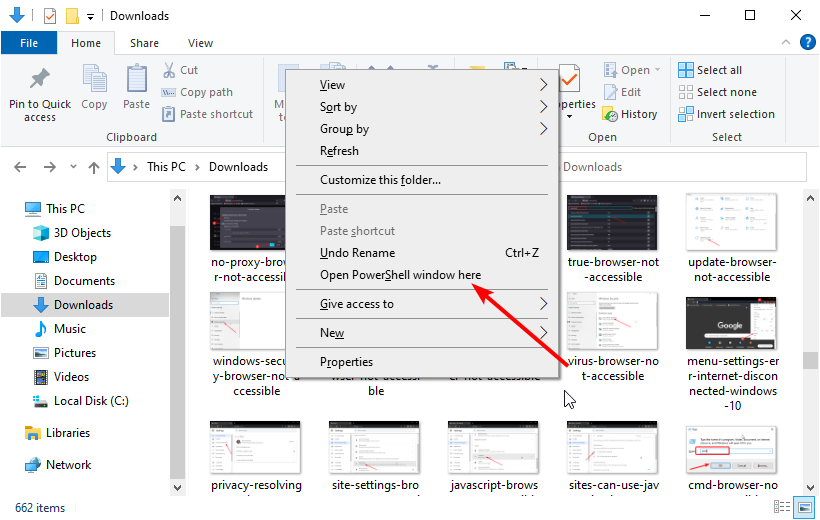Screen dimensions: 820x520
Task: Click the Pin to Quick access icon
Action: click(x=40, y=79)
